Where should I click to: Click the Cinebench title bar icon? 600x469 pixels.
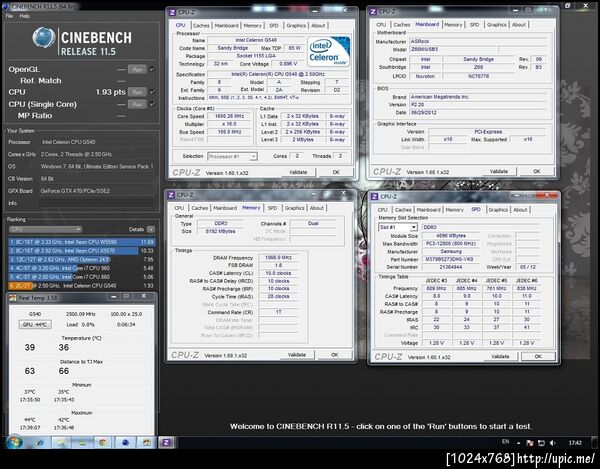click(5, 6)
